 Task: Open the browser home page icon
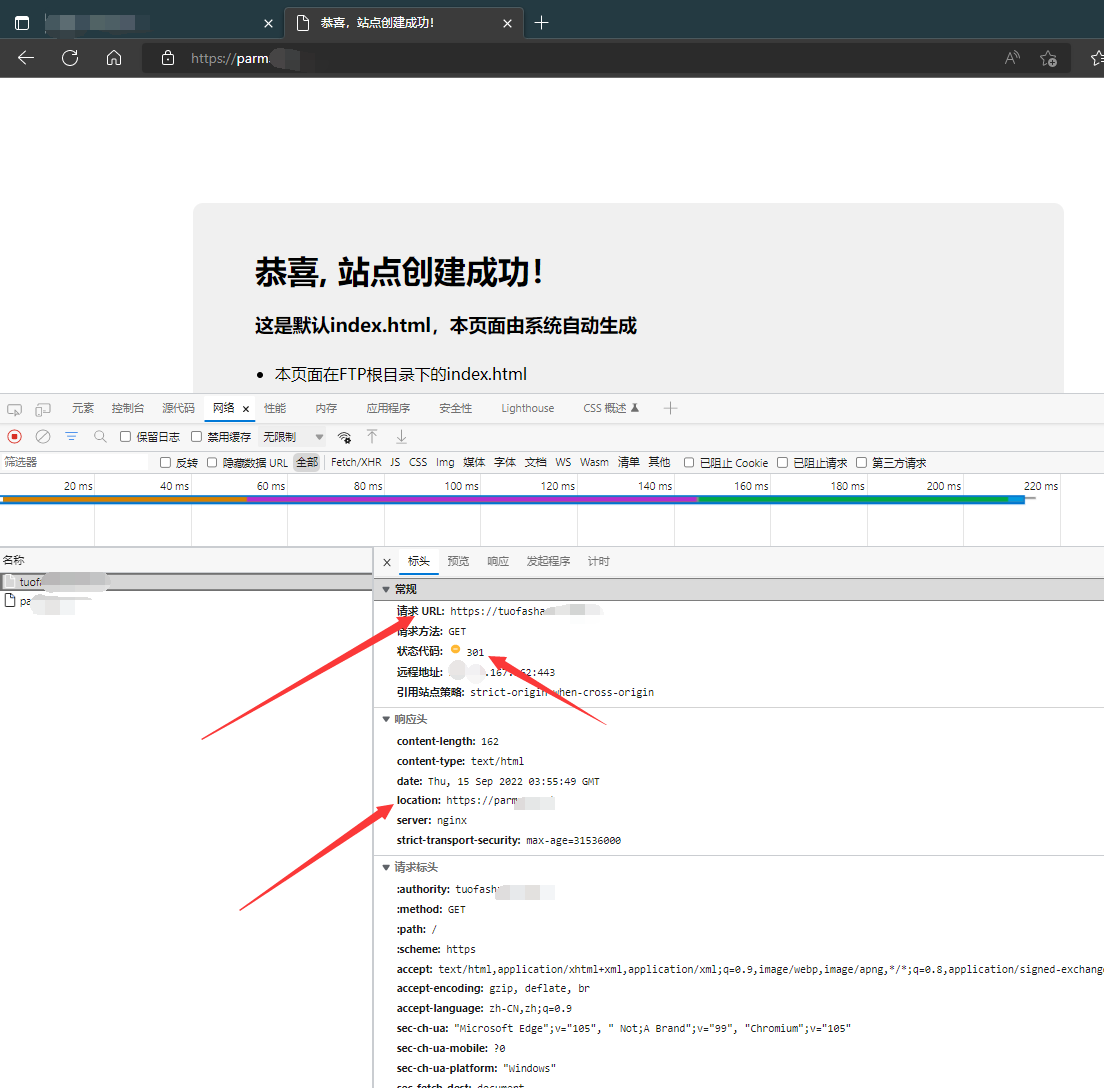click(x=114, y=58)
